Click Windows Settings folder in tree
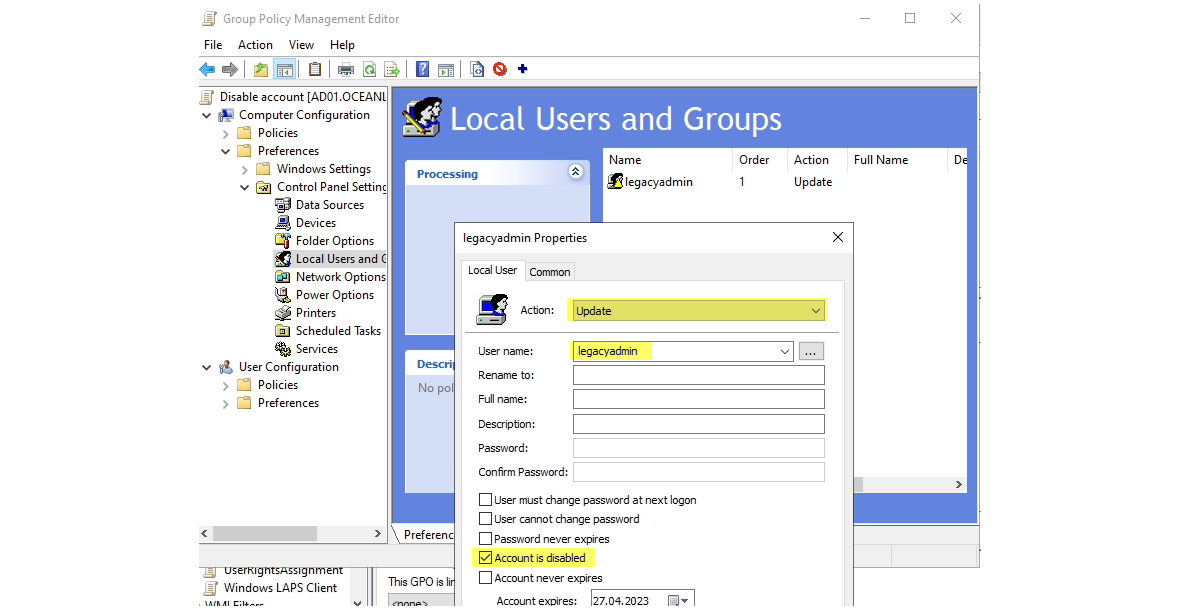This screenshot has height=612, width=1182. point(323,169)
